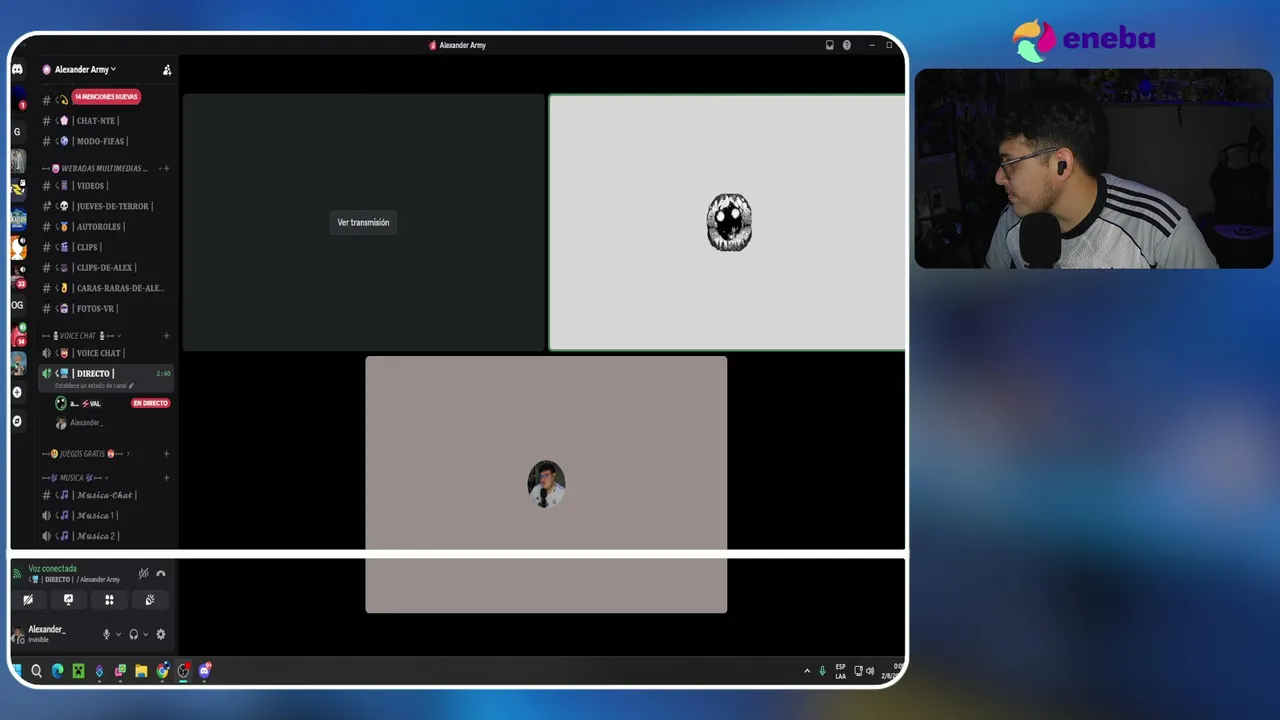This screenshot has width=1280, height=720.
Task: Open the volume control in system tray
Action: [x=870, y=671]
